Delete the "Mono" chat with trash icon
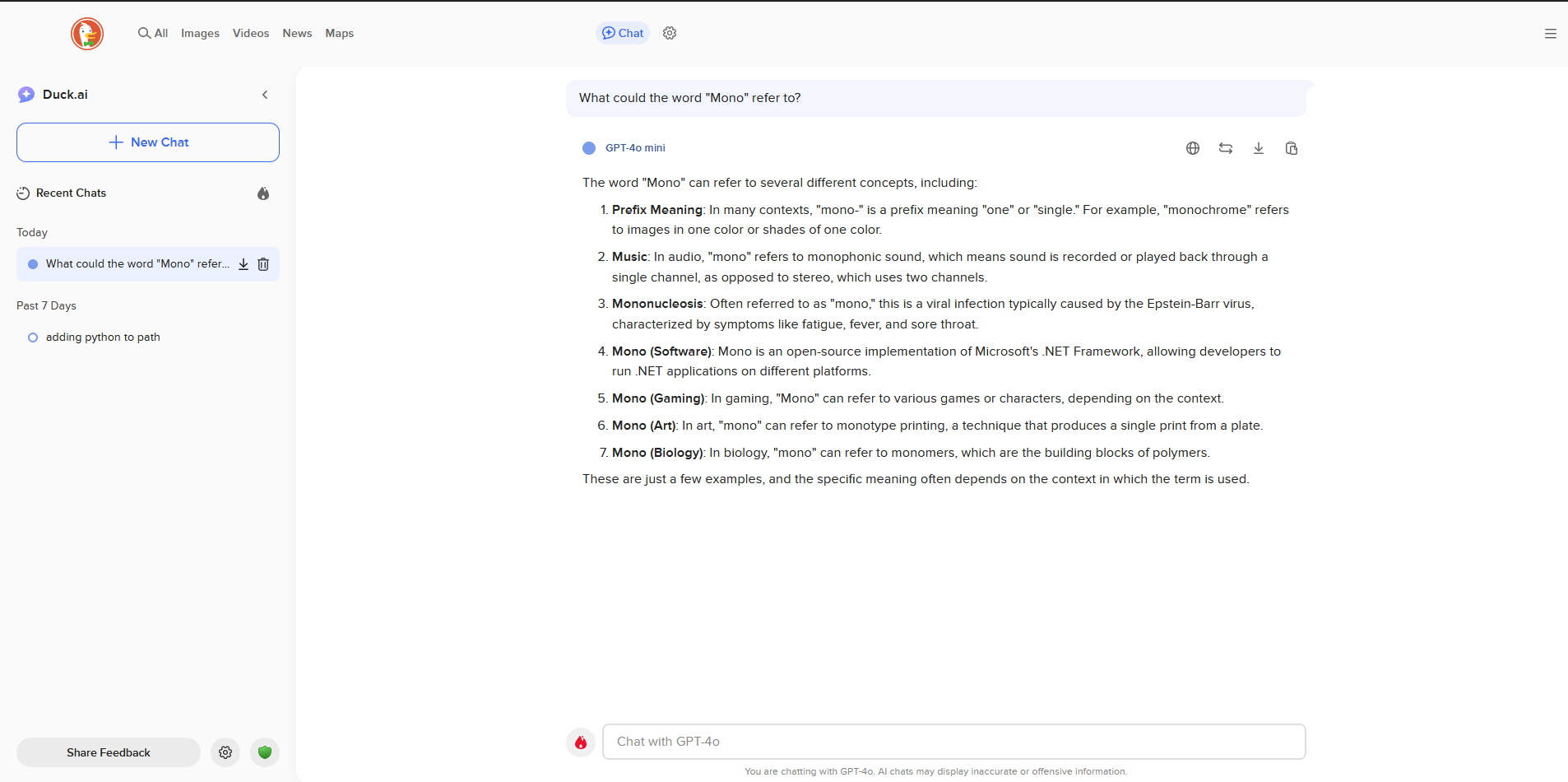Image resolution: width=1568 pixels, height=782 pixels. tap(263, 264)
